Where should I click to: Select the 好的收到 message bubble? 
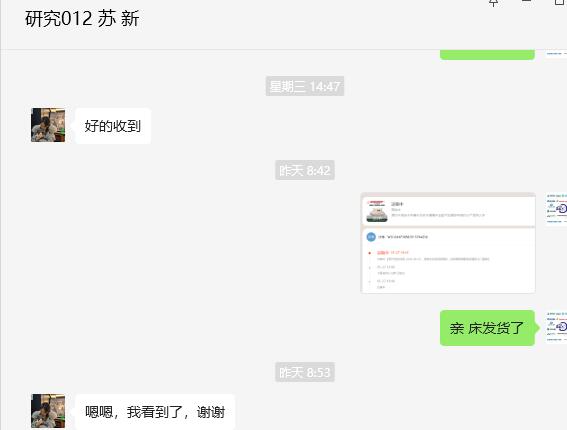point(113,126)
